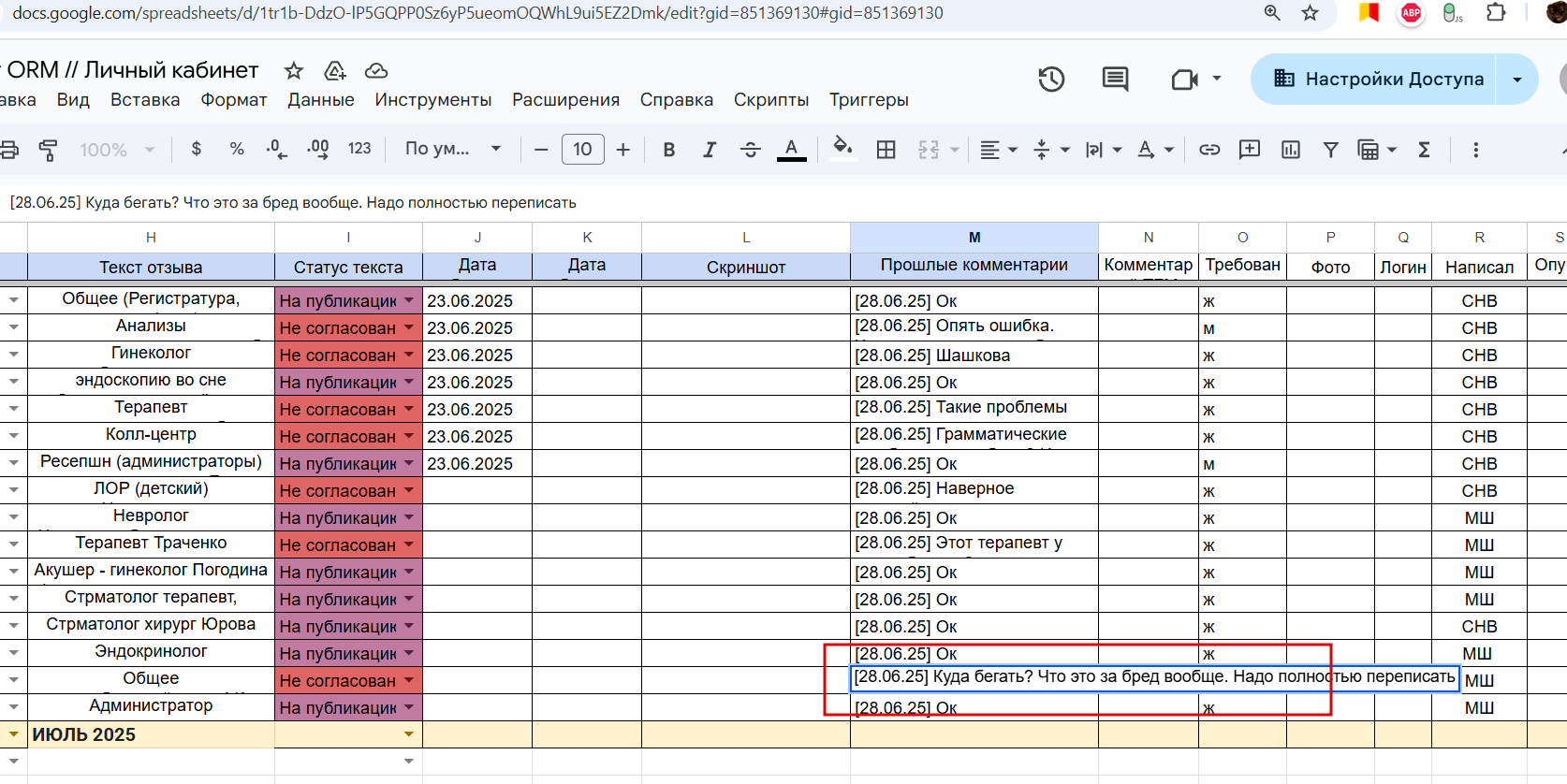Check the cloud save status icon

coord(376,71)
